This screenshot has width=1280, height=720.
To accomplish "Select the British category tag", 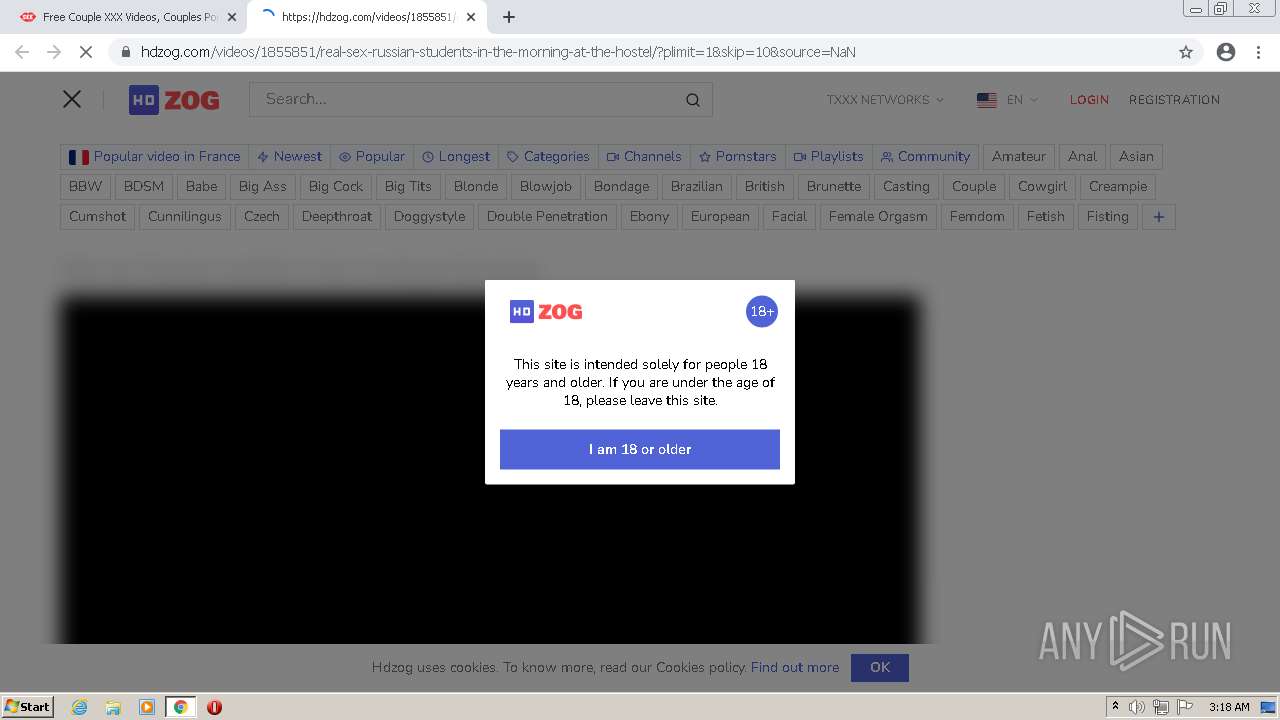I will click(765, 187).
